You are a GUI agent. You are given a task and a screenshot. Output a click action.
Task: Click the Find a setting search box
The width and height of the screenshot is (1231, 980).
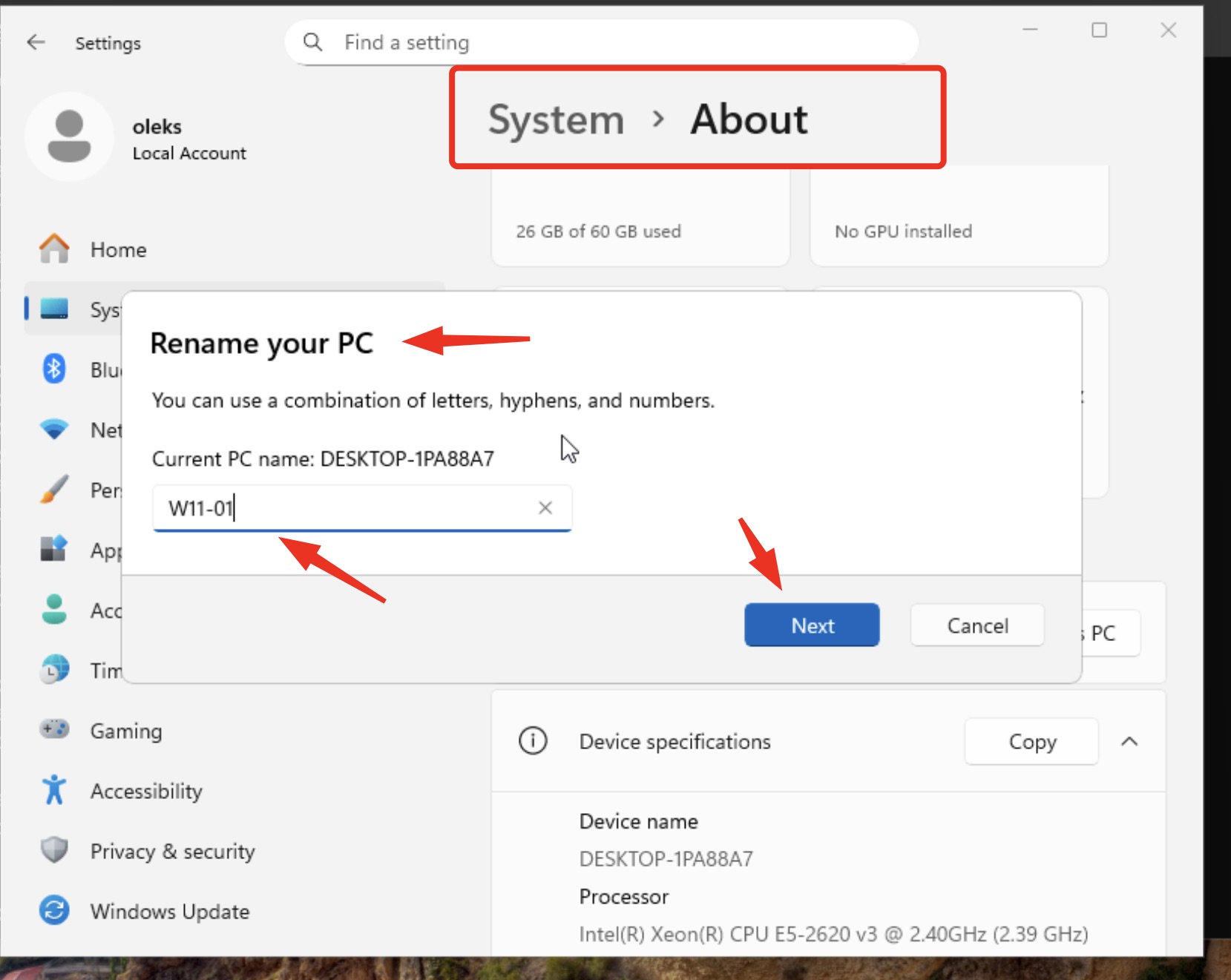click(x=601, y=42)
